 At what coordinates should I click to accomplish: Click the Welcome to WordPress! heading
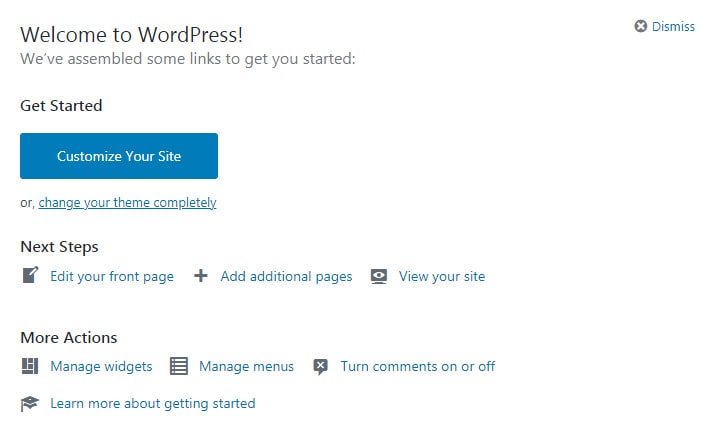132,35
